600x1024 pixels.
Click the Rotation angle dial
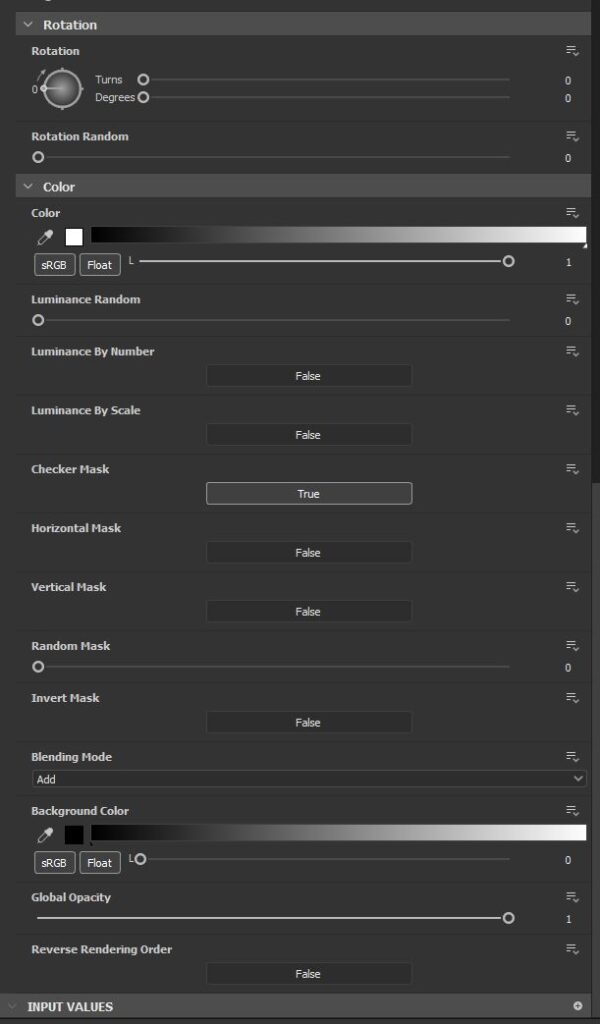[x=62, y=89]
